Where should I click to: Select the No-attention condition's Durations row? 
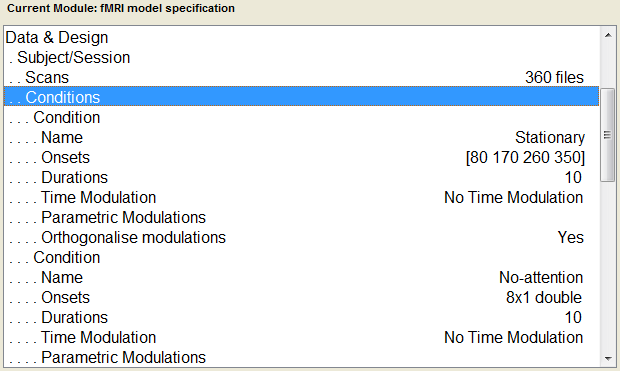[x=302, y=317]
